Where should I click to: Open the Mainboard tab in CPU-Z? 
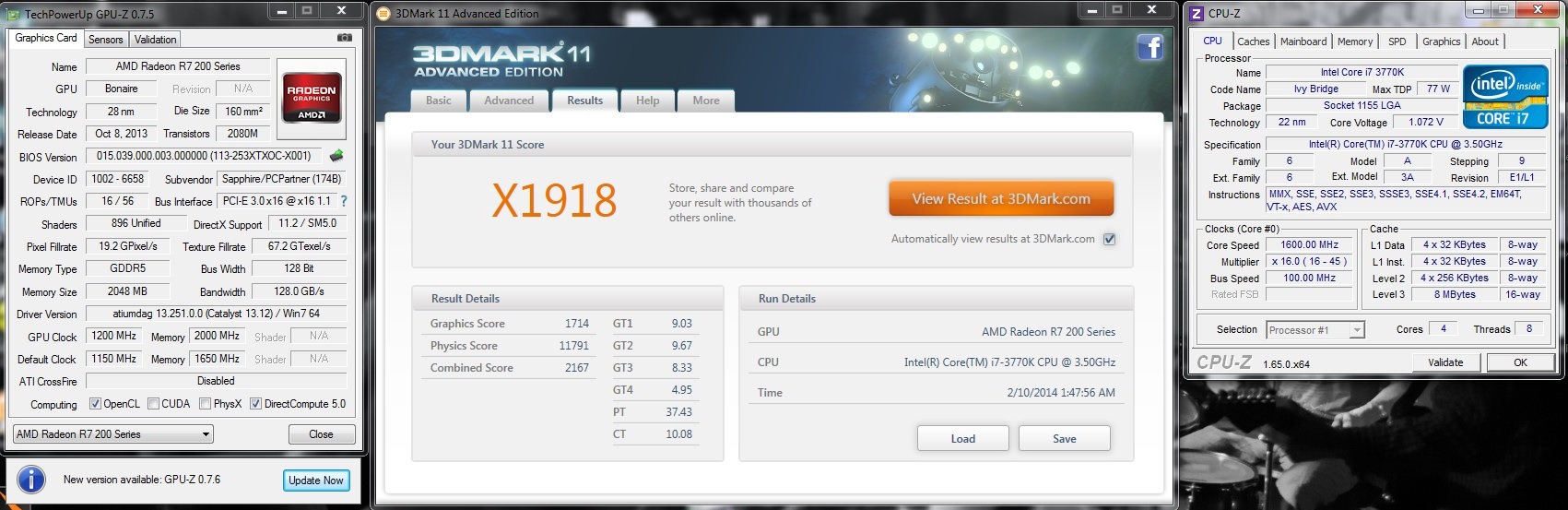coord(1303,42)
